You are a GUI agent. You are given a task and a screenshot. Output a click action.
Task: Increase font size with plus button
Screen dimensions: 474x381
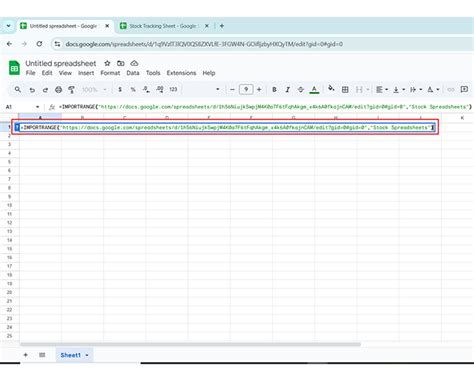point(259,89)
